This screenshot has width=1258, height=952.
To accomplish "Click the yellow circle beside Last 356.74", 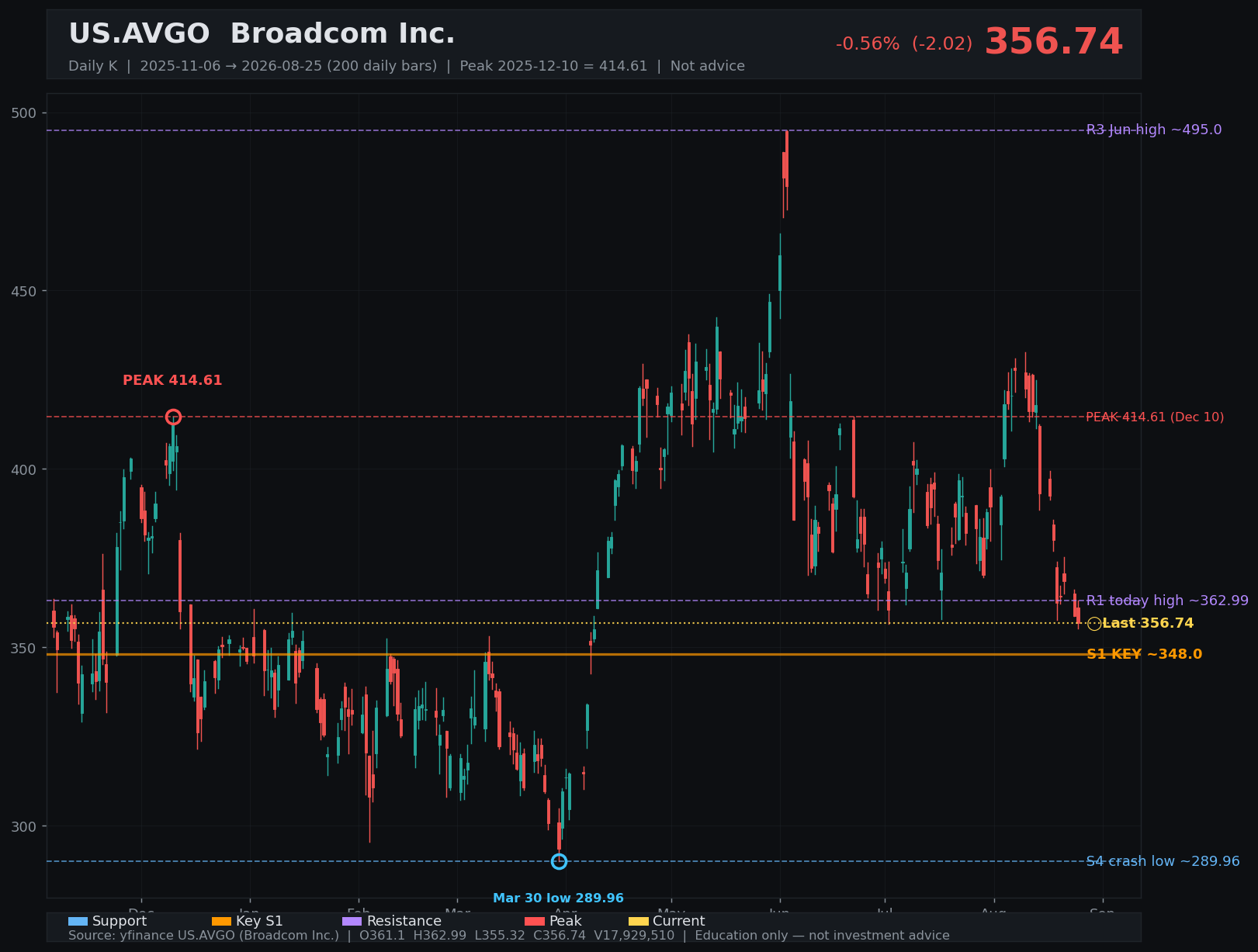I will click(x=1094, y=624).
